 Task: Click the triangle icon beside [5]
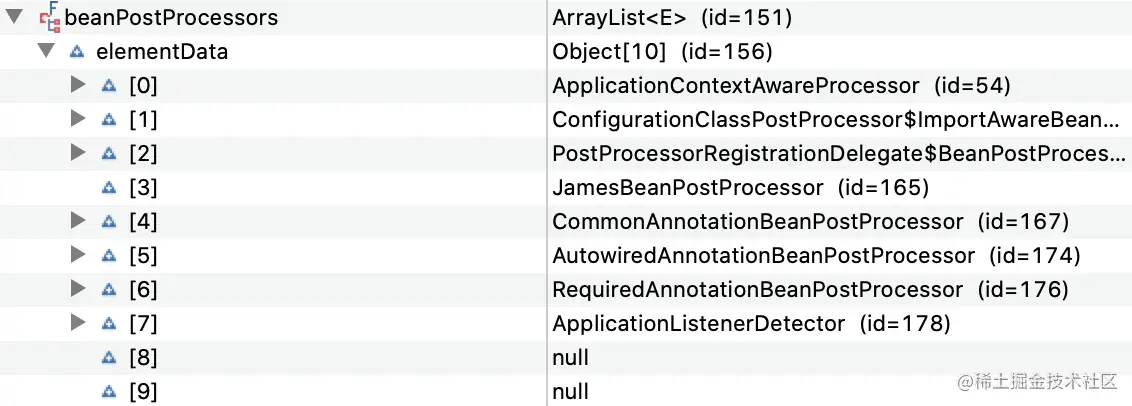(109, 256)
